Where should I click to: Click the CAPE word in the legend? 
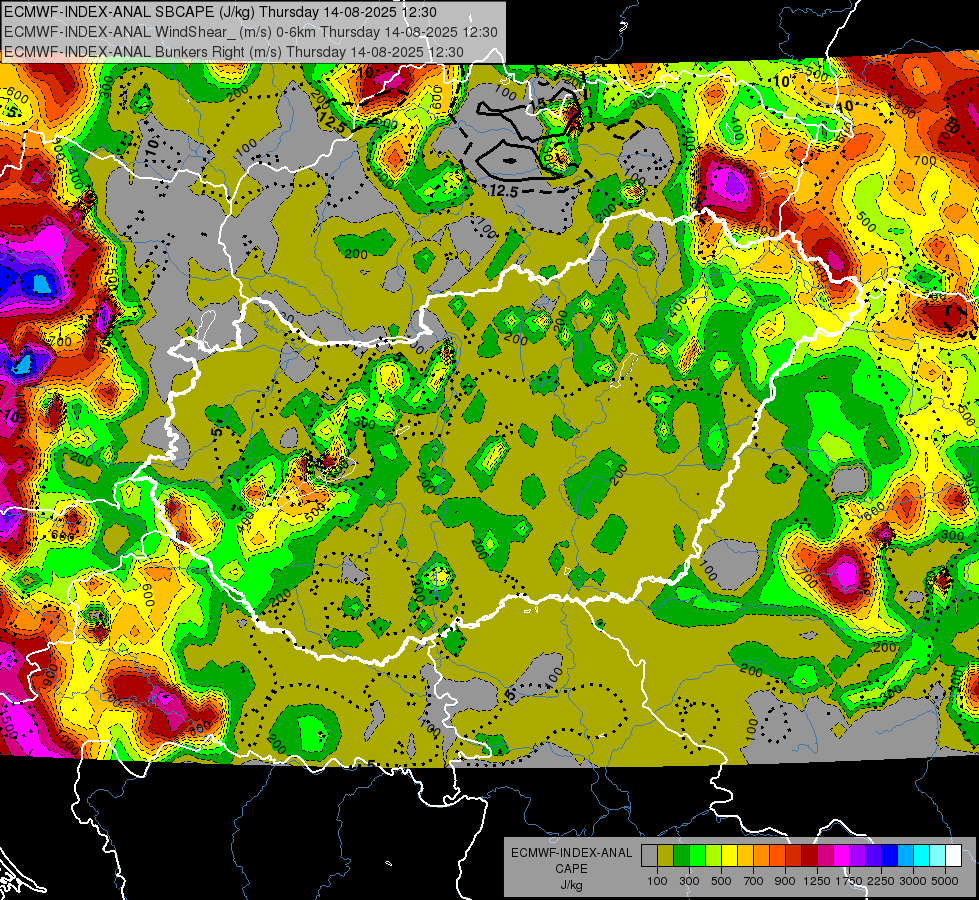[x=571, y=868]
